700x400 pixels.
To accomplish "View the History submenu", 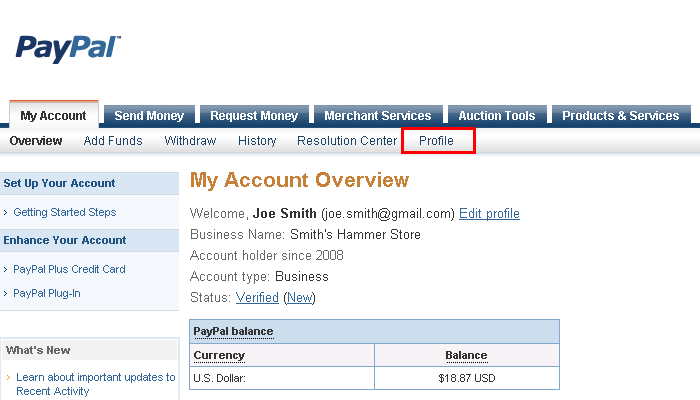I will tap(257, 141).
